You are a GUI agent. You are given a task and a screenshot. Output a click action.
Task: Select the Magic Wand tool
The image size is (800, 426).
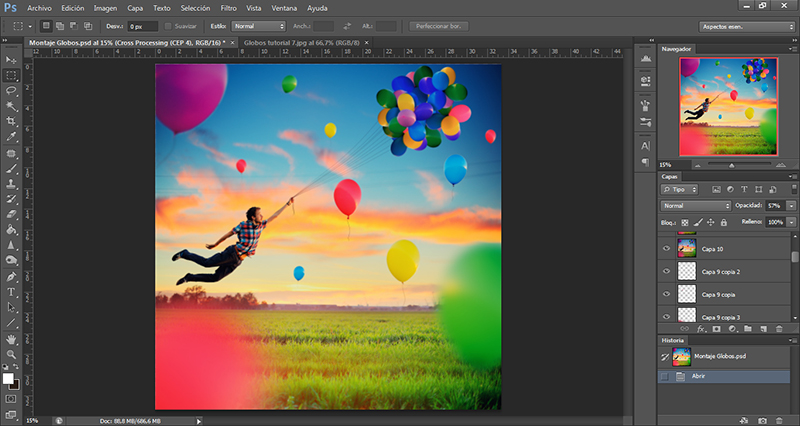pyautogui.click(x=11, y=106)
